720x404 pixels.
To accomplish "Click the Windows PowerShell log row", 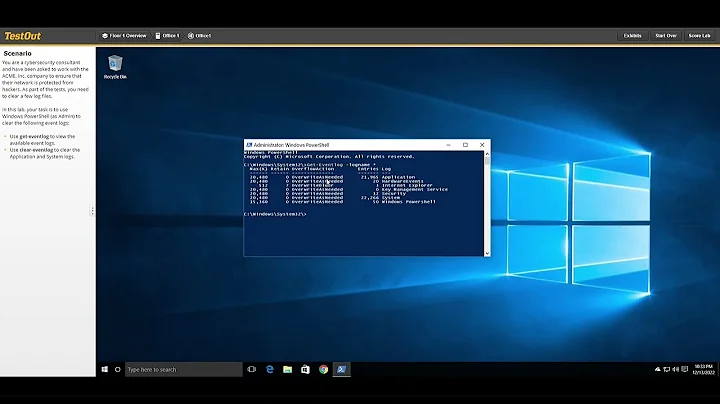I will coord(343,202).
